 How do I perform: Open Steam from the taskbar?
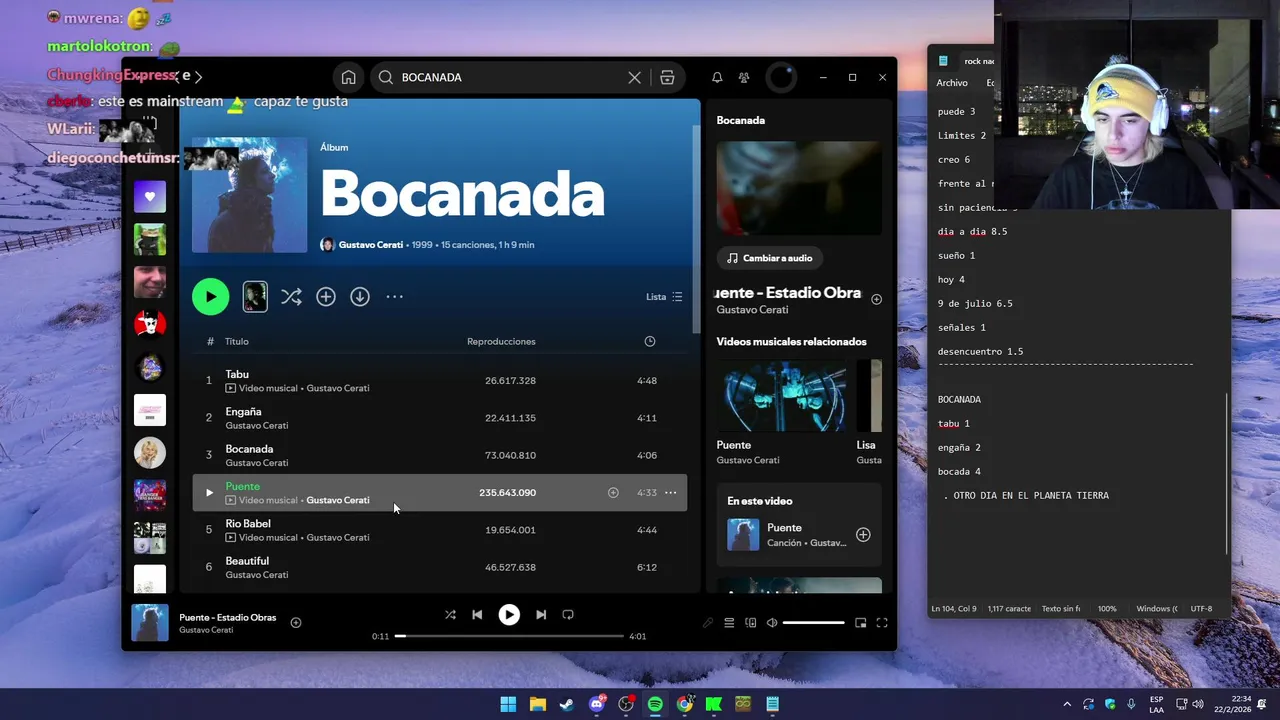click(567, 704)
